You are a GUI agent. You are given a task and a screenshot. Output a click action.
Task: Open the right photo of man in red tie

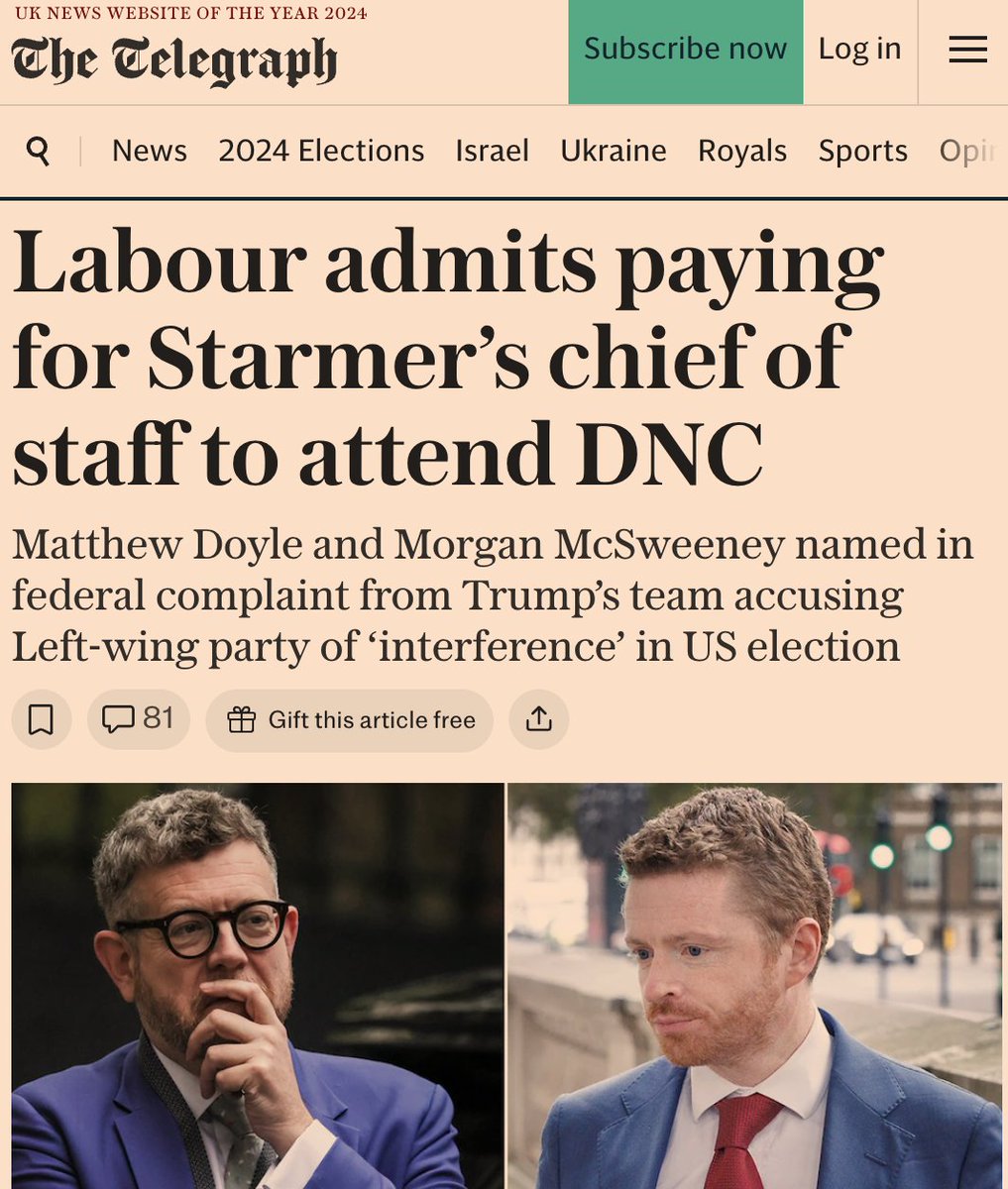point(755,986)
